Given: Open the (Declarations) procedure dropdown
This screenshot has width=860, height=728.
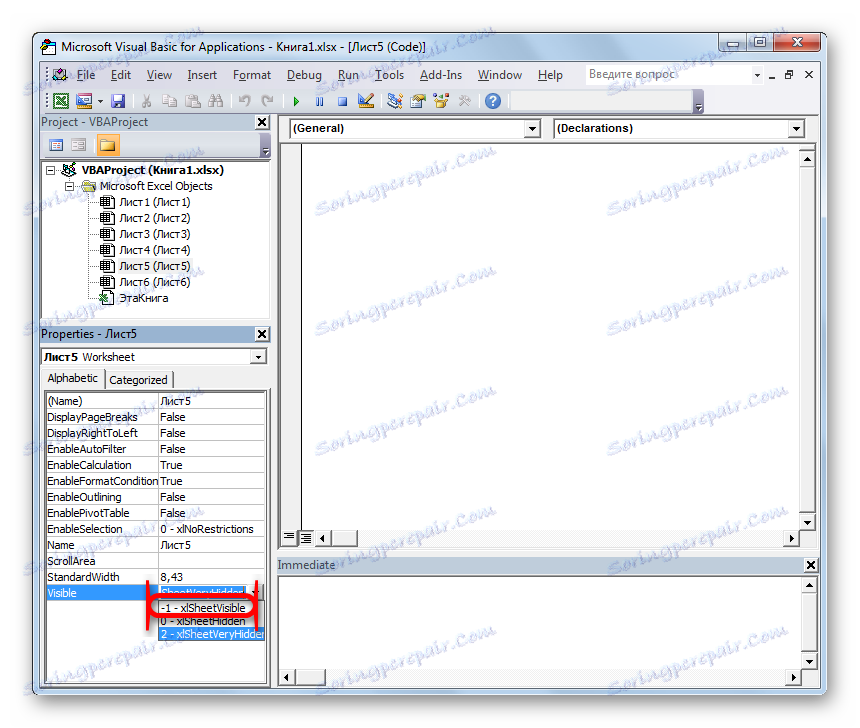Looking at the screenshot, I should tap(796, 129).
